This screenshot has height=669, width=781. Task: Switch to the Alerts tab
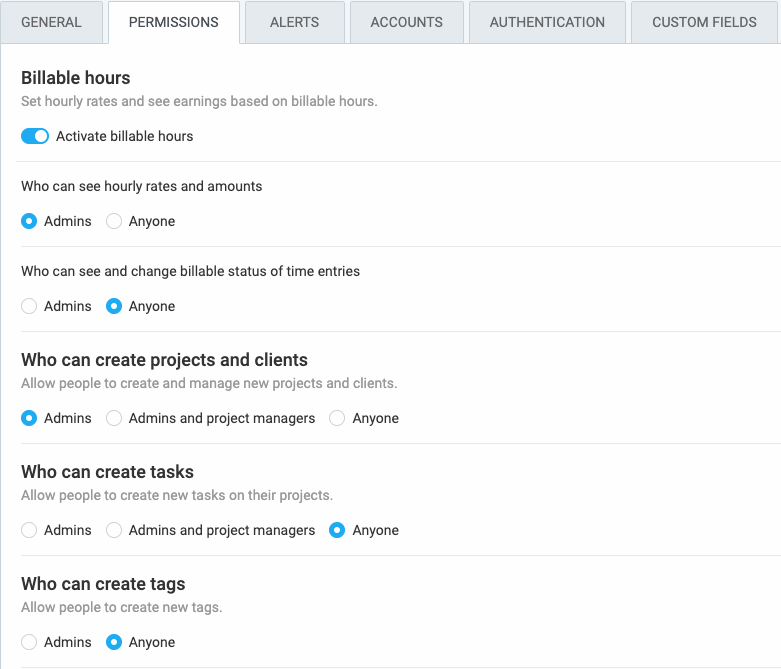(x=294, y=22)
